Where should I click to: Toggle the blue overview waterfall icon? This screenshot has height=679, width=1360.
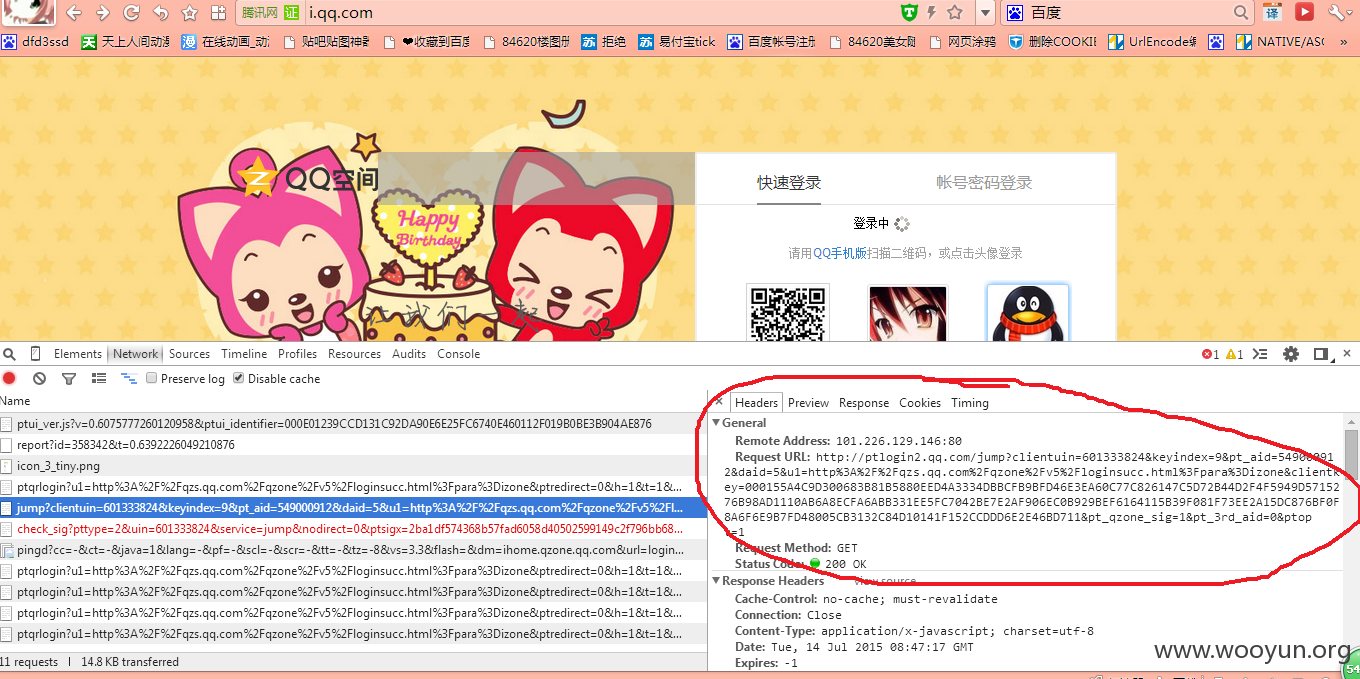coord(129,378)
